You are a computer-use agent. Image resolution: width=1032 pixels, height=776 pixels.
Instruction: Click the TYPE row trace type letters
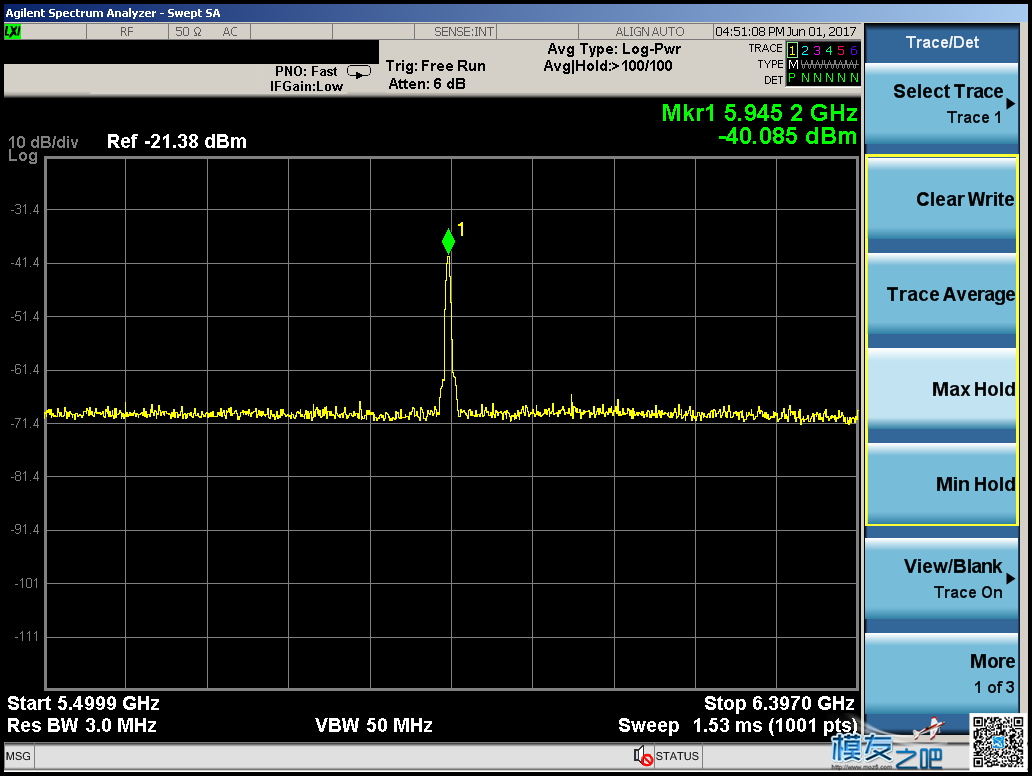(x=823, y=65)
